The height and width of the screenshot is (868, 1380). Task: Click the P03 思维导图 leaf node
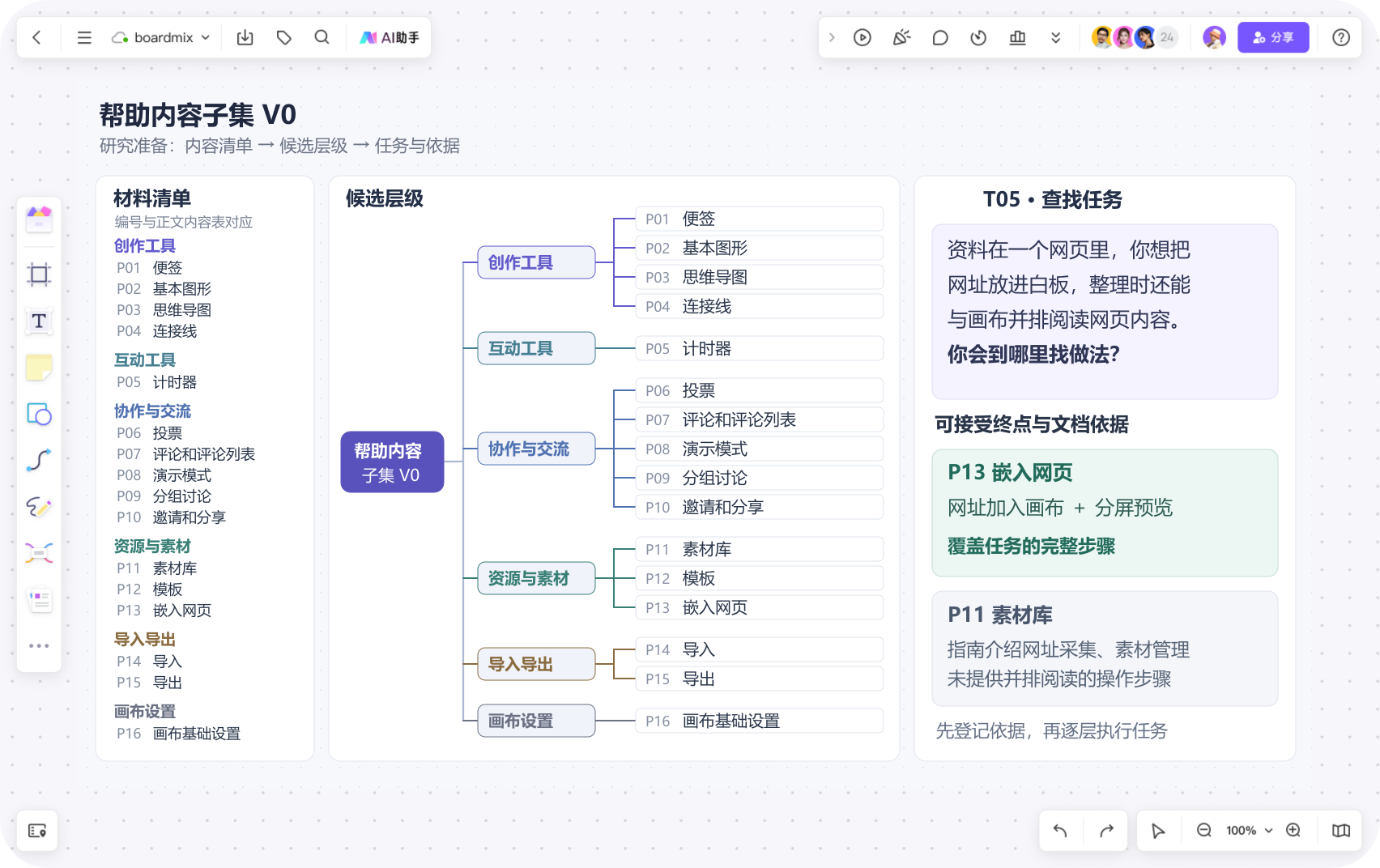(x=759, y=277)
